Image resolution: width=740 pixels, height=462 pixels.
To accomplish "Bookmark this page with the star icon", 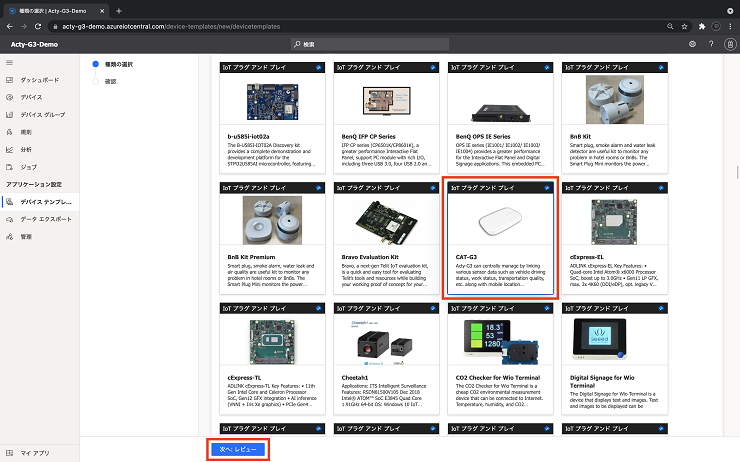I will pos(684,26).
